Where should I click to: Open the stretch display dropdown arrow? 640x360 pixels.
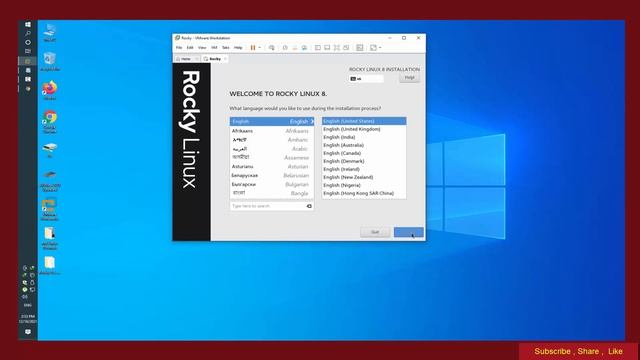(x=380, y=48)
